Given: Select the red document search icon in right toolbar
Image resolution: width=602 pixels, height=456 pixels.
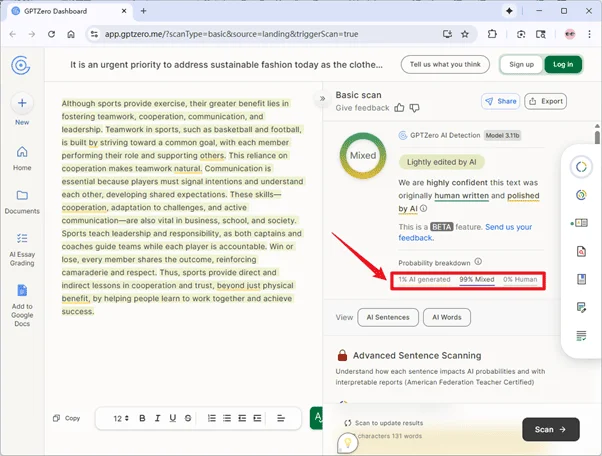Looking at the screenshot, I should [581, 251].
